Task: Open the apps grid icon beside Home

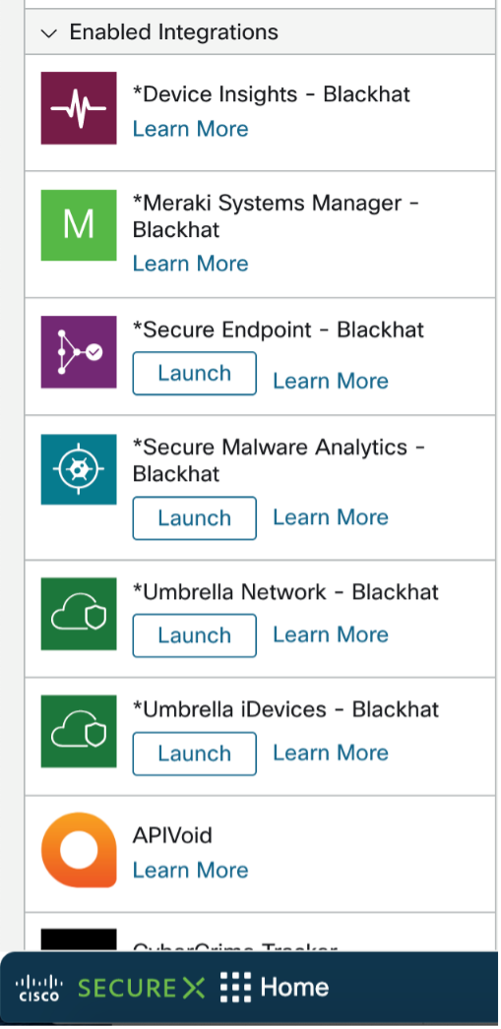Action: pyautogui.click(x=236, y=987)
